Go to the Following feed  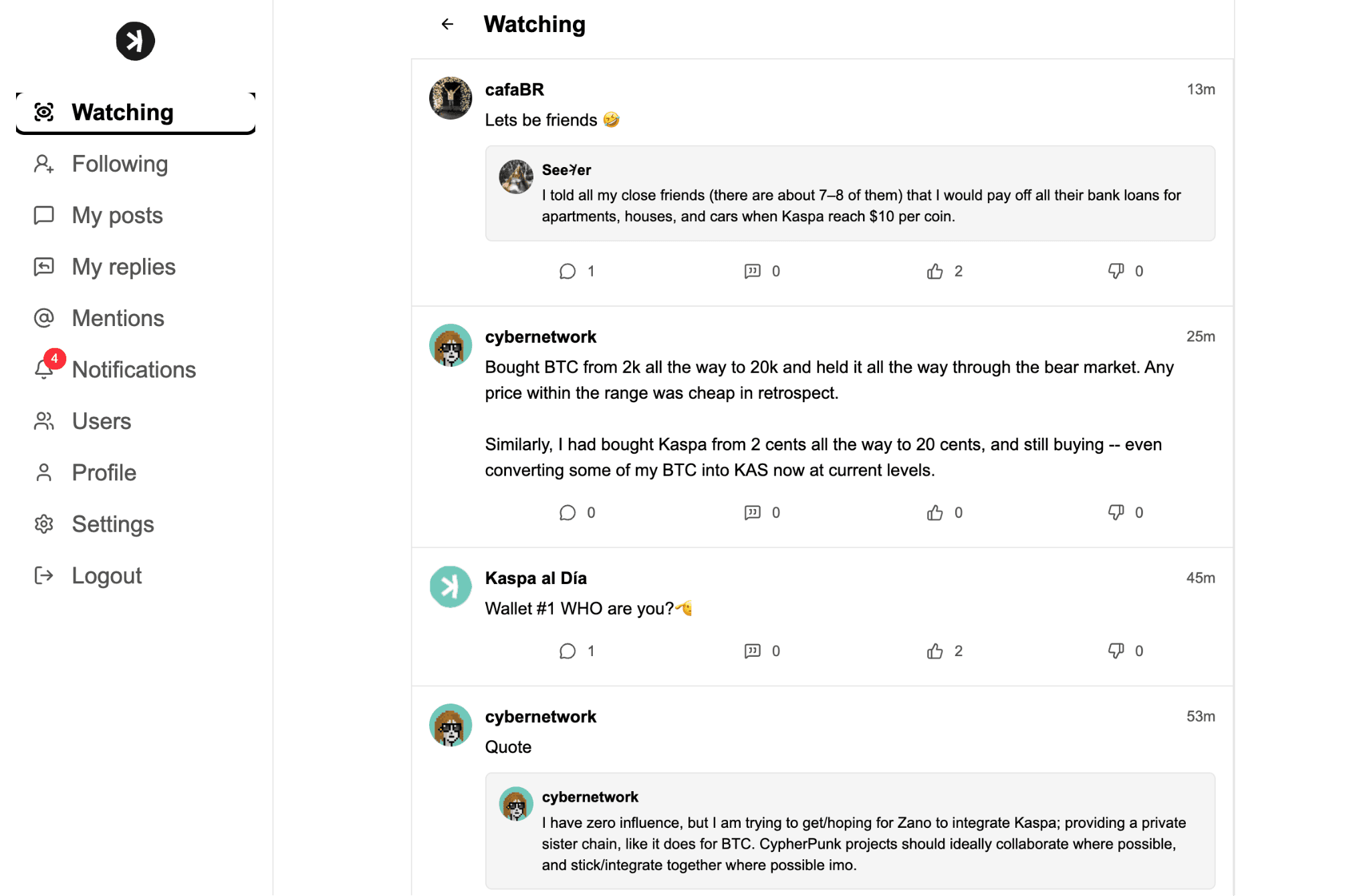120,164
